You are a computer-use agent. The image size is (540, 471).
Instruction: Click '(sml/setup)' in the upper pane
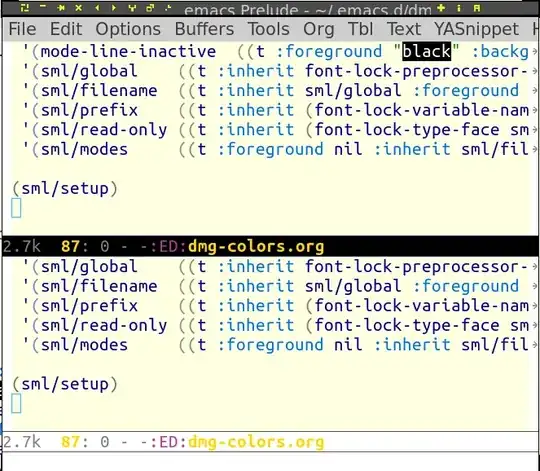[65, 189]
